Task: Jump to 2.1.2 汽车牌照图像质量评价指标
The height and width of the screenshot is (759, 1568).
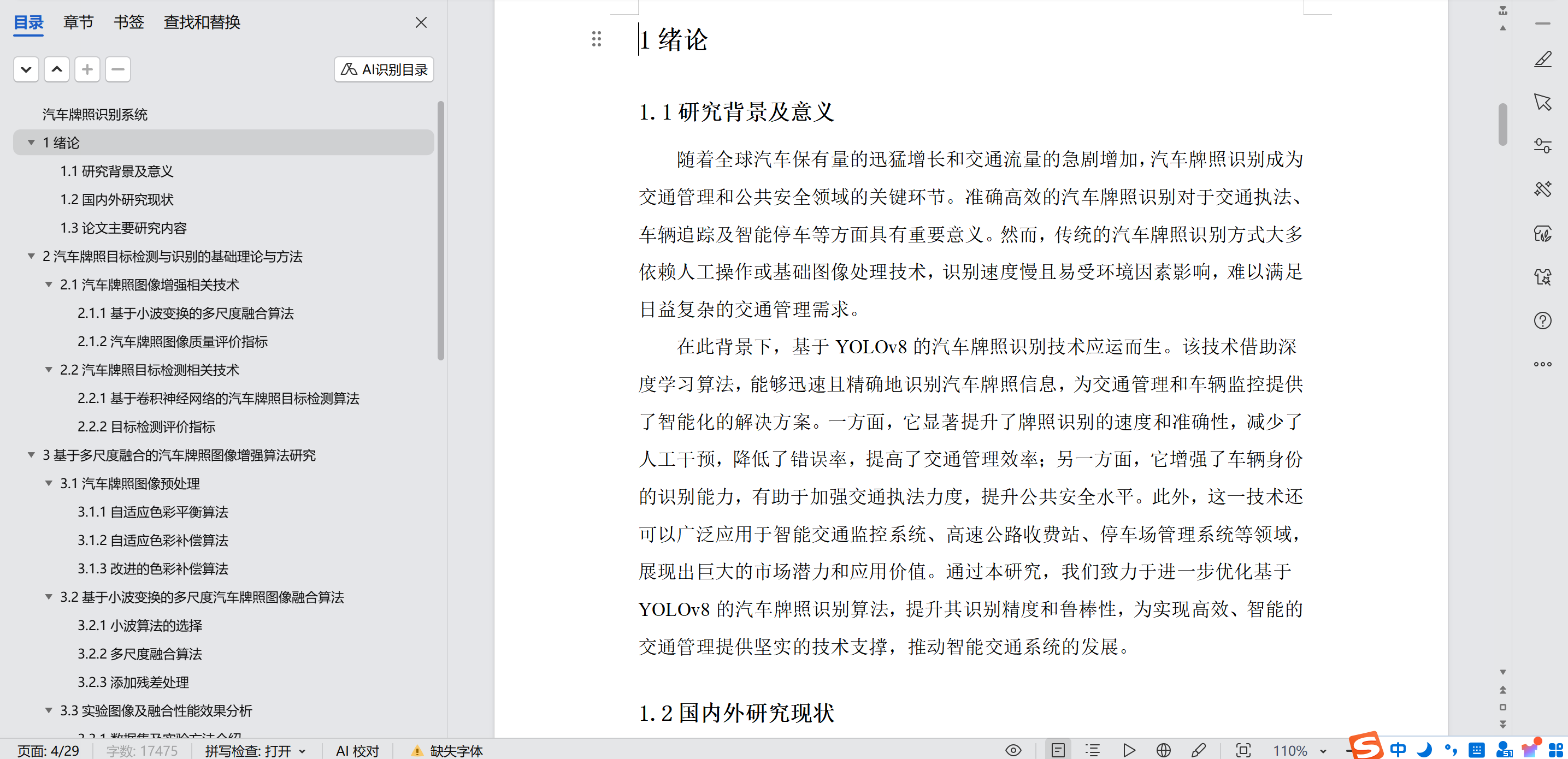Action: pos(172,342)
